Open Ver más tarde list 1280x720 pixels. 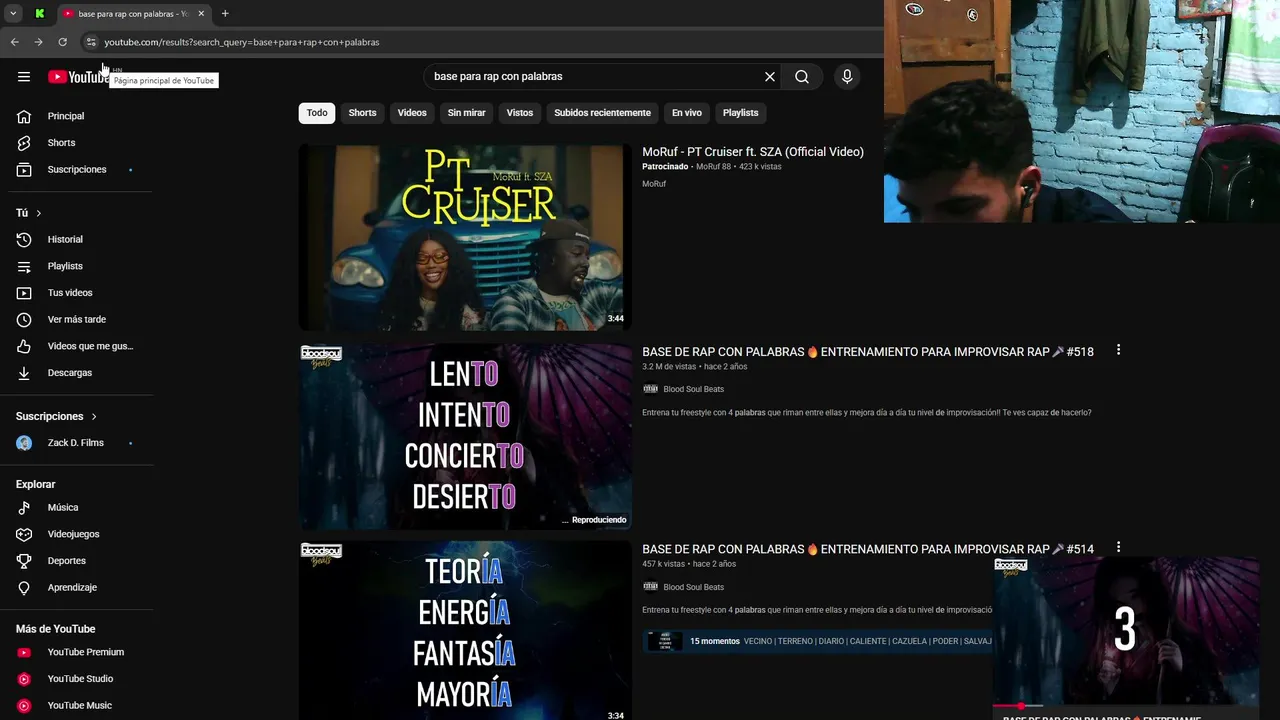tap(76, 320)
